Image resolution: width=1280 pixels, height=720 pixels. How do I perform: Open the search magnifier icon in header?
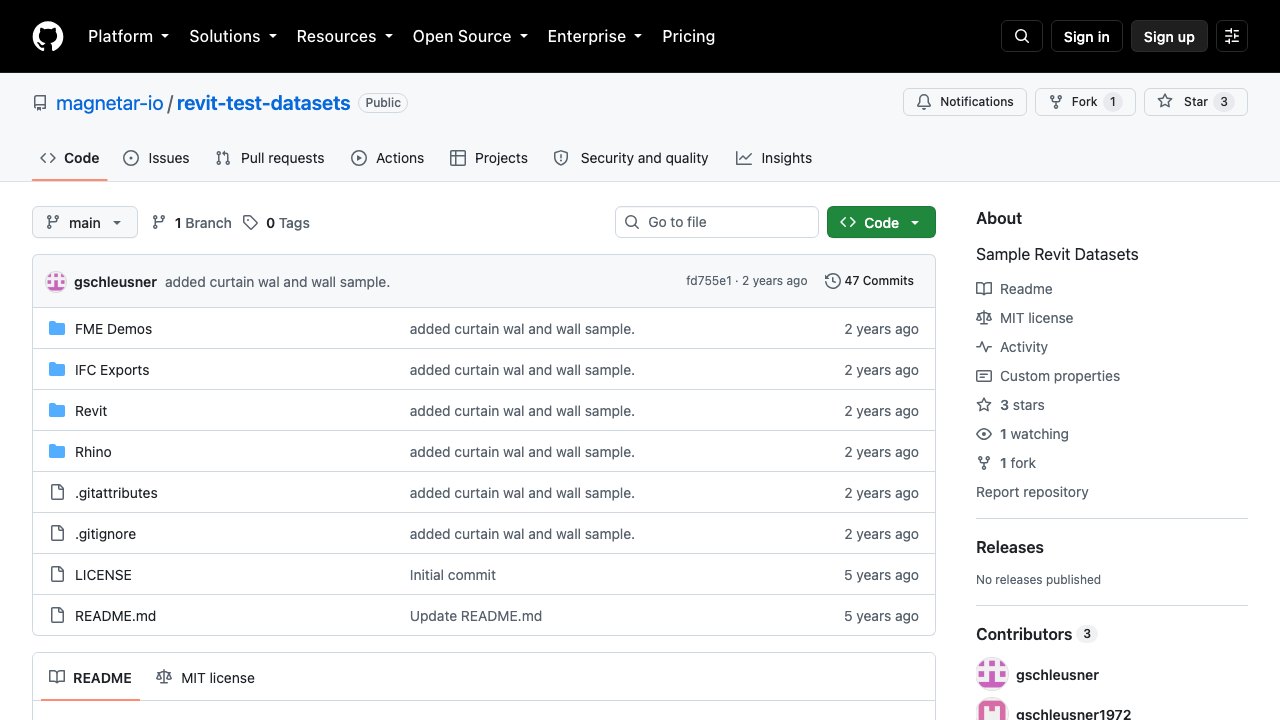pos(1022,36)
